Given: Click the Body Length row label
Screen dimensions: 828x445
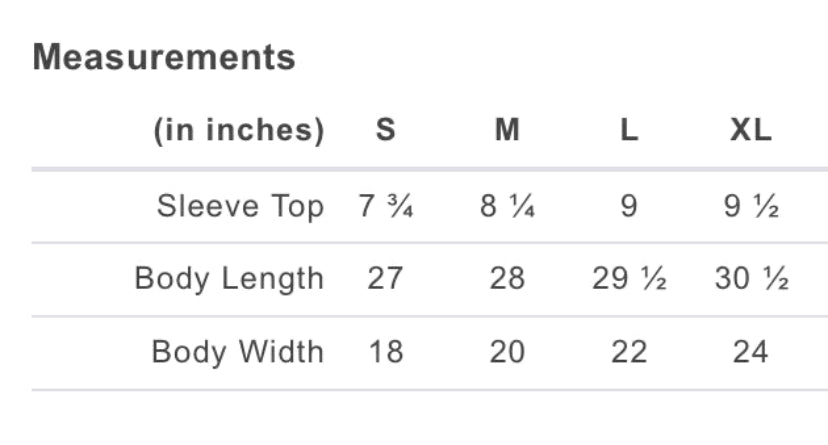Looking at the screenshot, I should click(230, 278).
